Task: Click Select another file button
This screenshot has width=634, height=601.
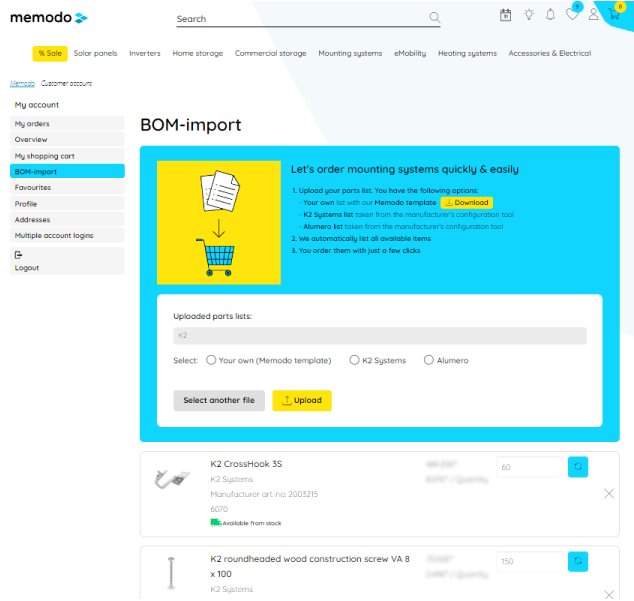Action: pyautogui.click(x=219, y=400)
